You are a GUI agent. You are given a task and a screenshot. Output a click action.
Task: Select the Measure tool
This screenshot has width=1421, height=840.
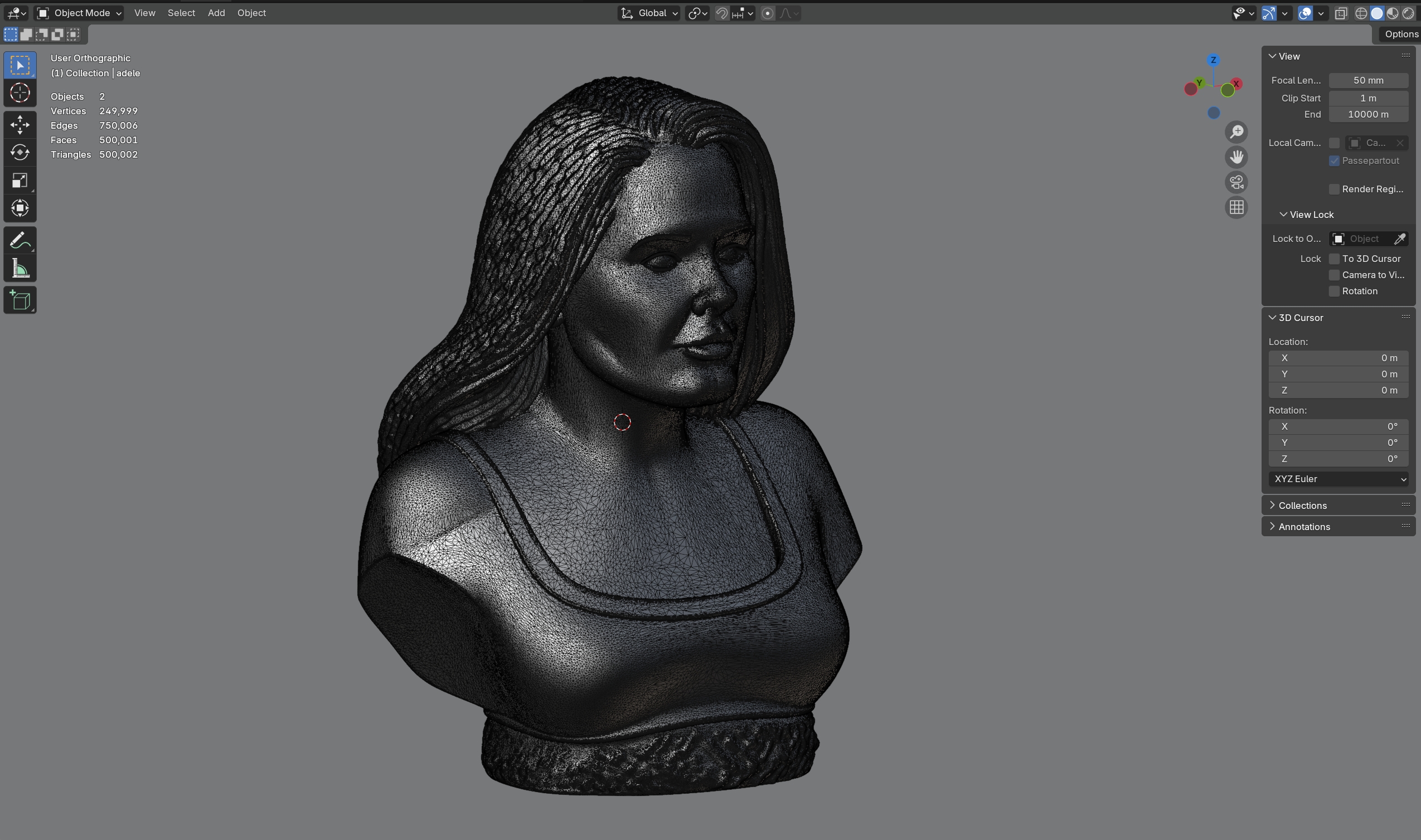pos(20,269)
